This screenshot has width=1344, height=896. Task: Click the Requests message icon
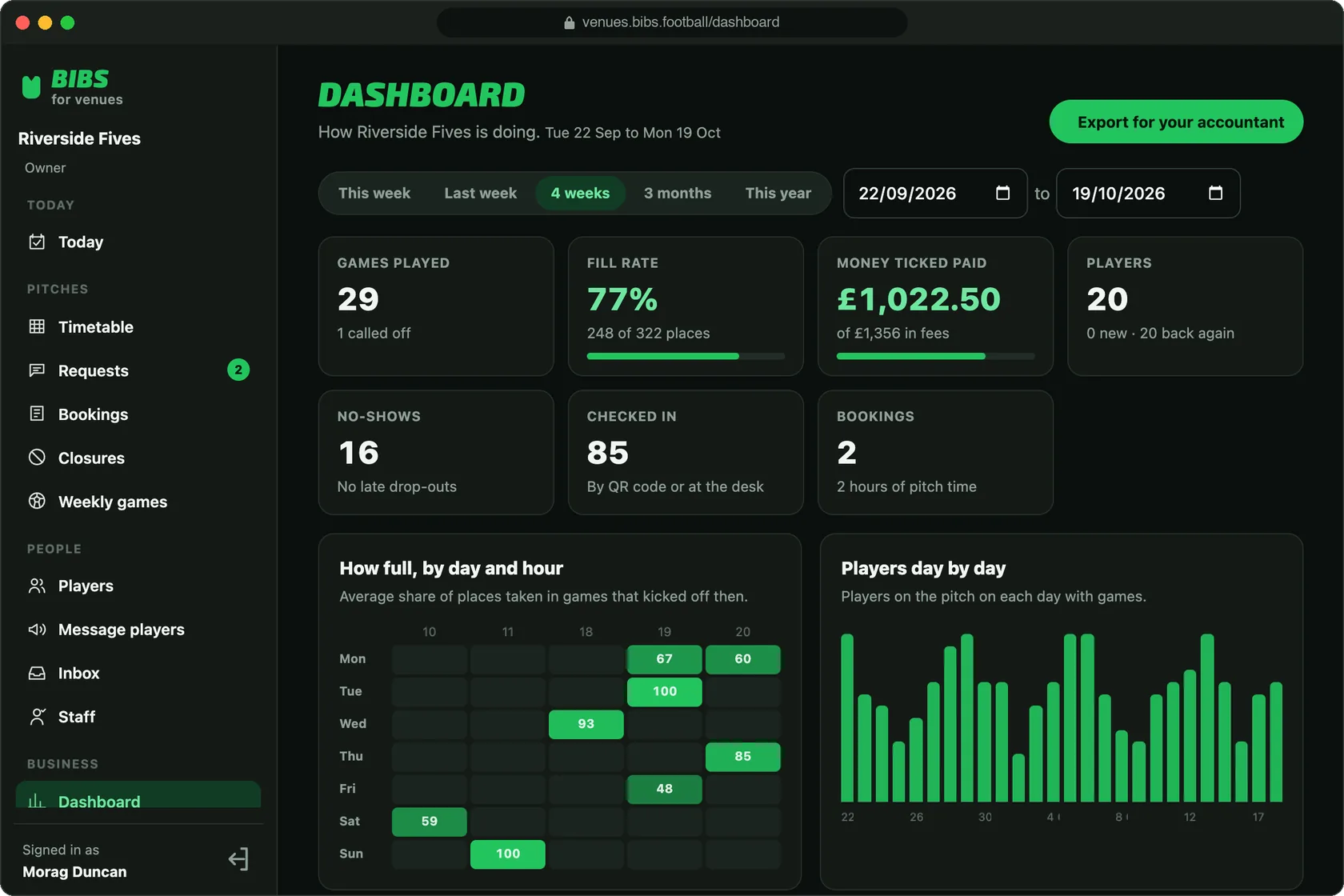[x=37, y=370]
